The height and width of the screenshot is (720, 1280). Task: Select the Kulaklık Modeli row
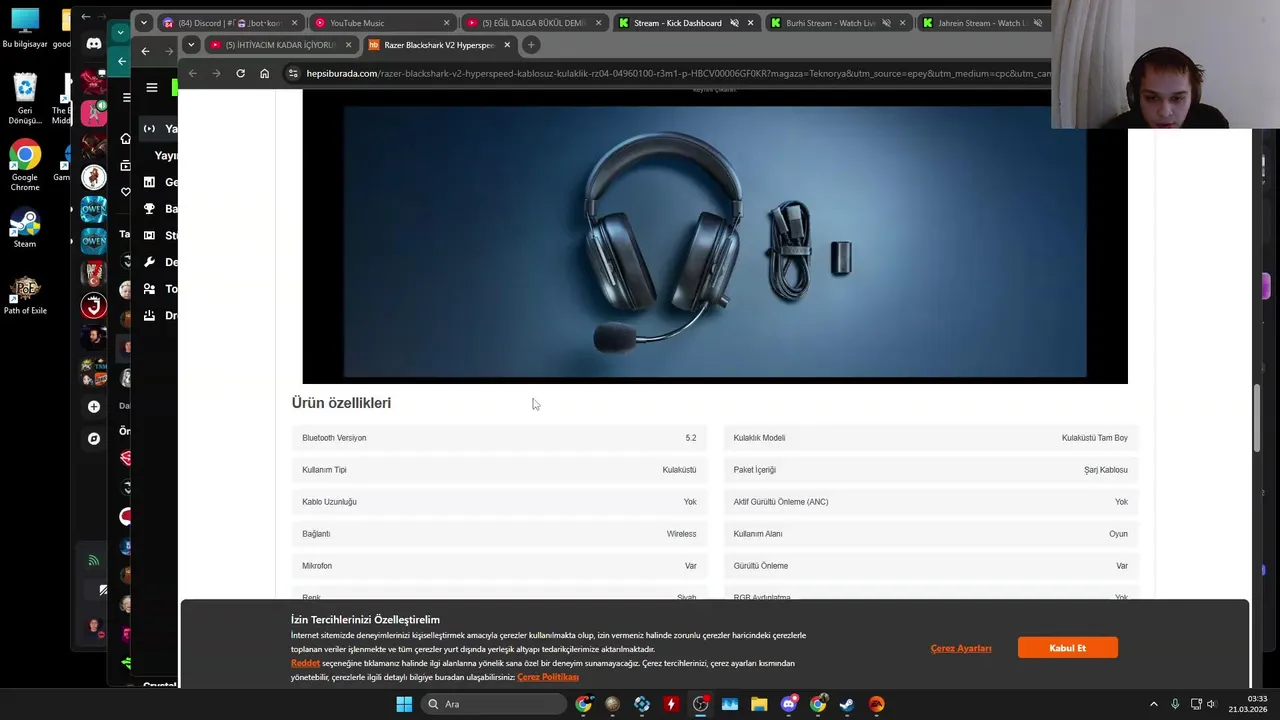931,438
